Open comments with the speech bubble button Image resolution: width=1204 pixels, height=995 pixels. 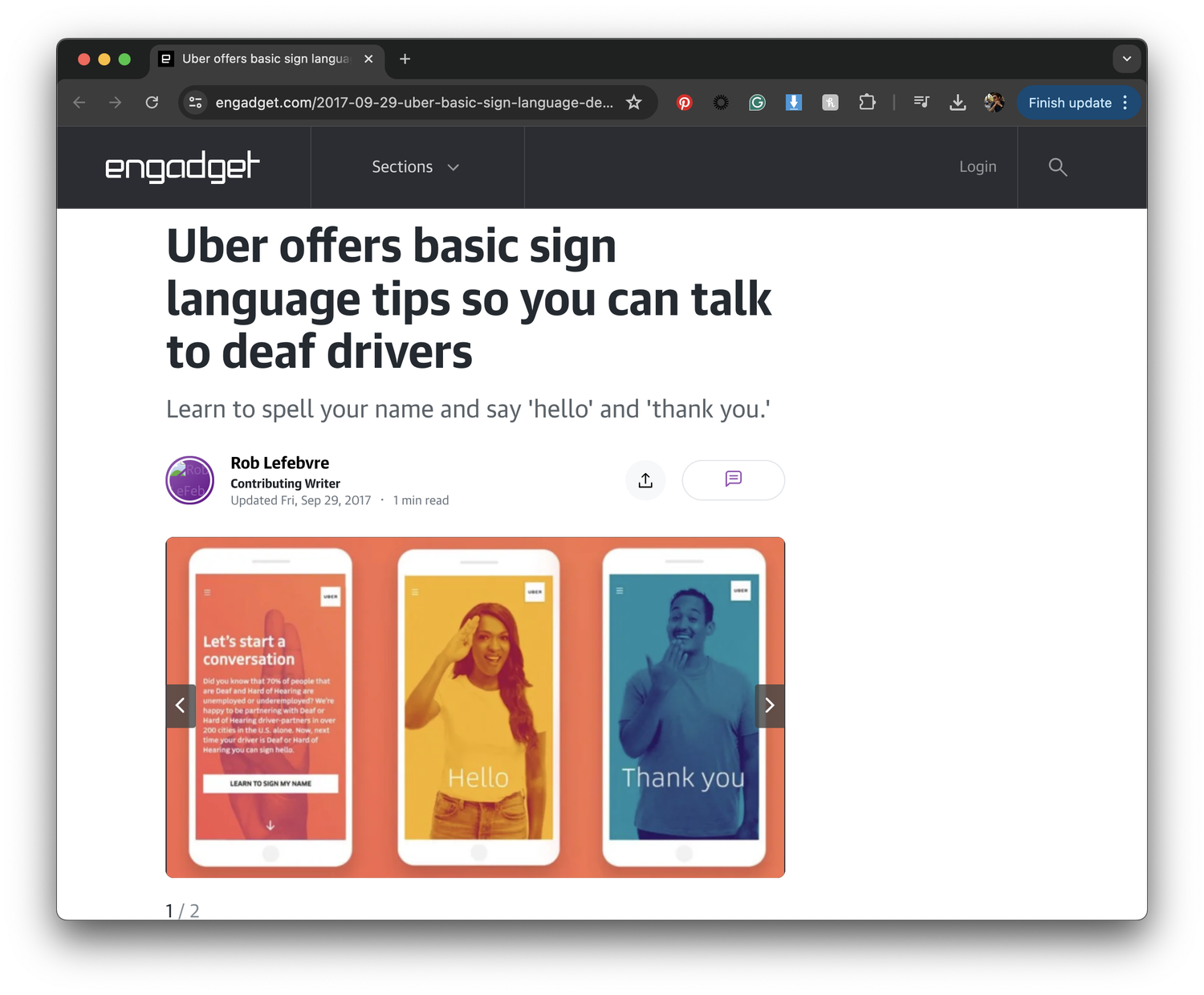click(734, 480)
